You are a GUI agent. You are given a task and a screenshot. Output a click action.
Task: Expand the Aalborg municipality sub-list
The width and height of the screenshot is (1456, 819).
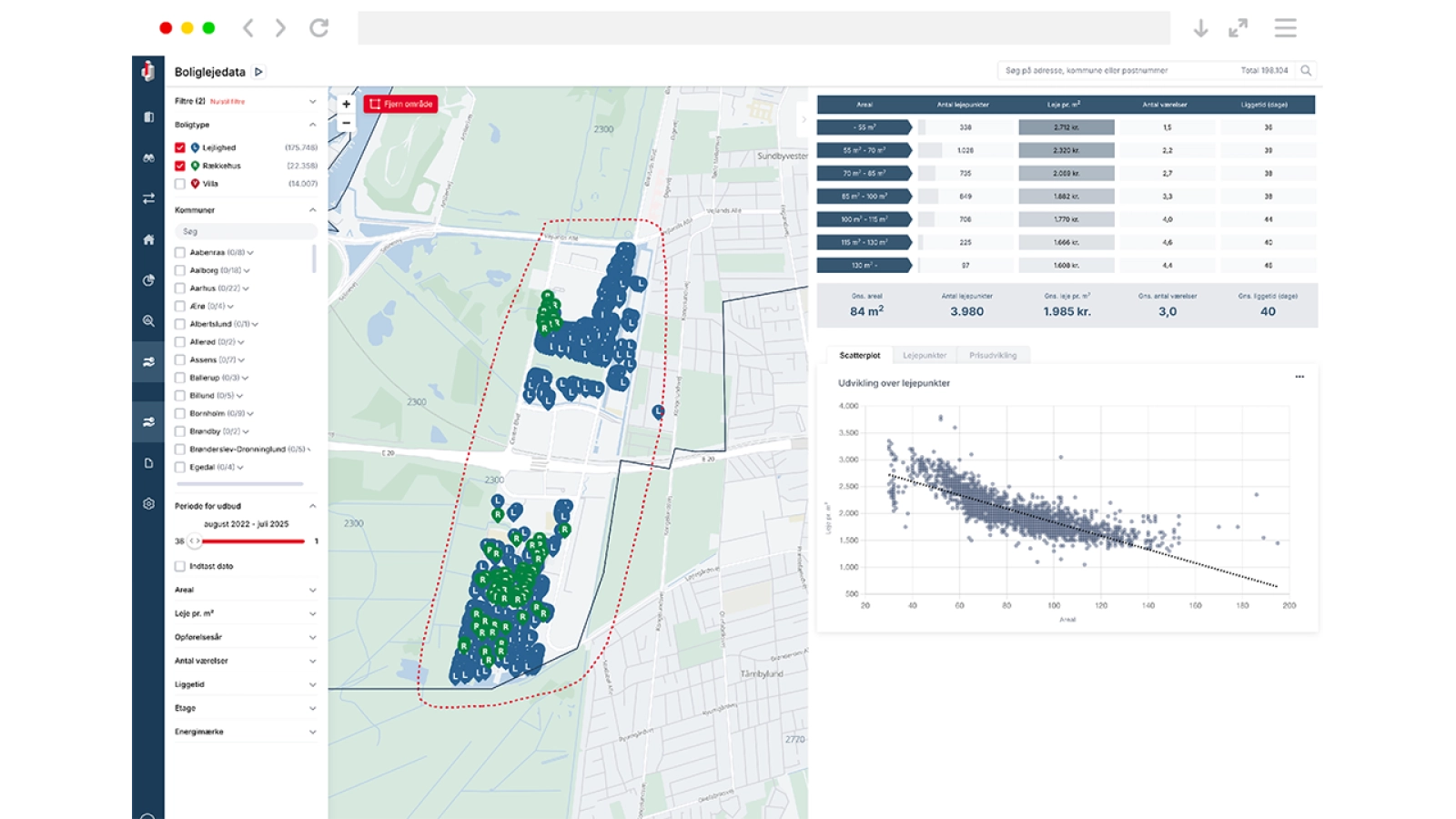[x=247, y=270]
